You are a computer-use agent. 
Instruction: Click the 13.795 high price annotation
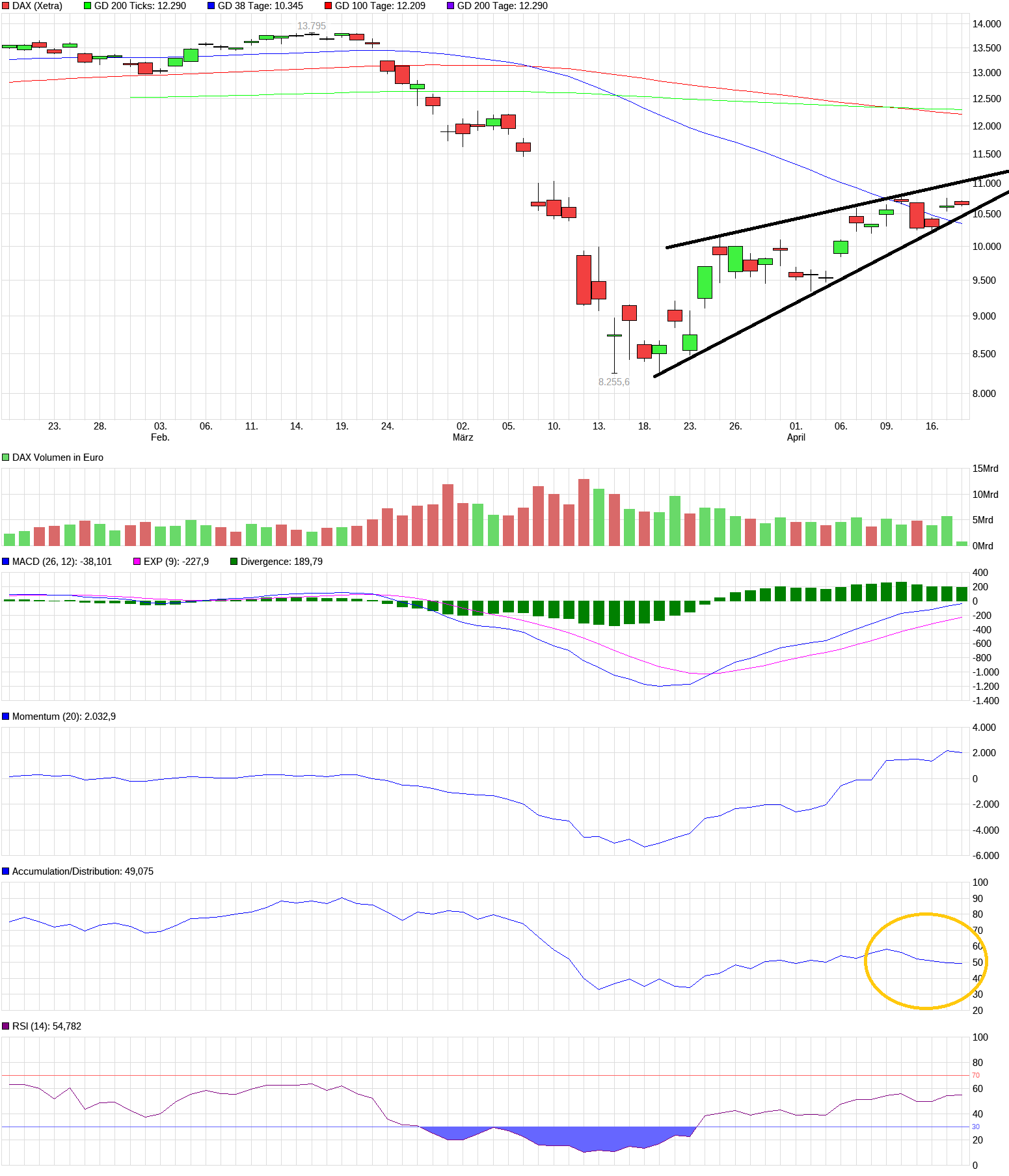click(x=312, y=26)
